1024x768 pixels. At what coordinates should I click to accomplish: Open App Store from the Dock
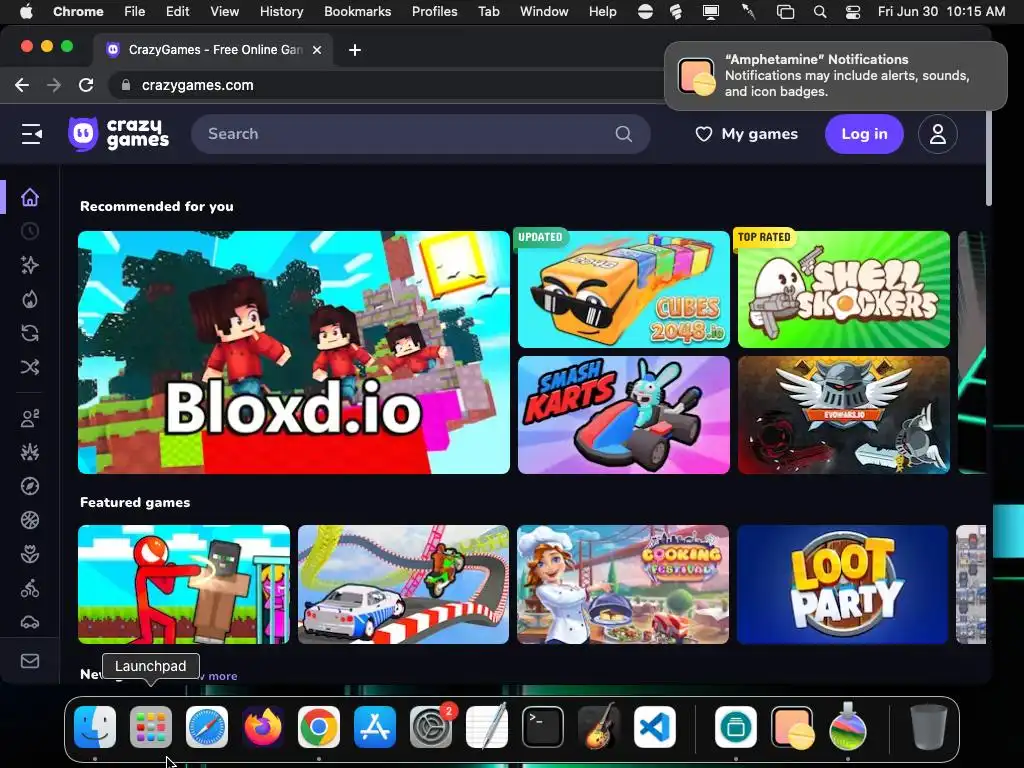coord(375,726)
